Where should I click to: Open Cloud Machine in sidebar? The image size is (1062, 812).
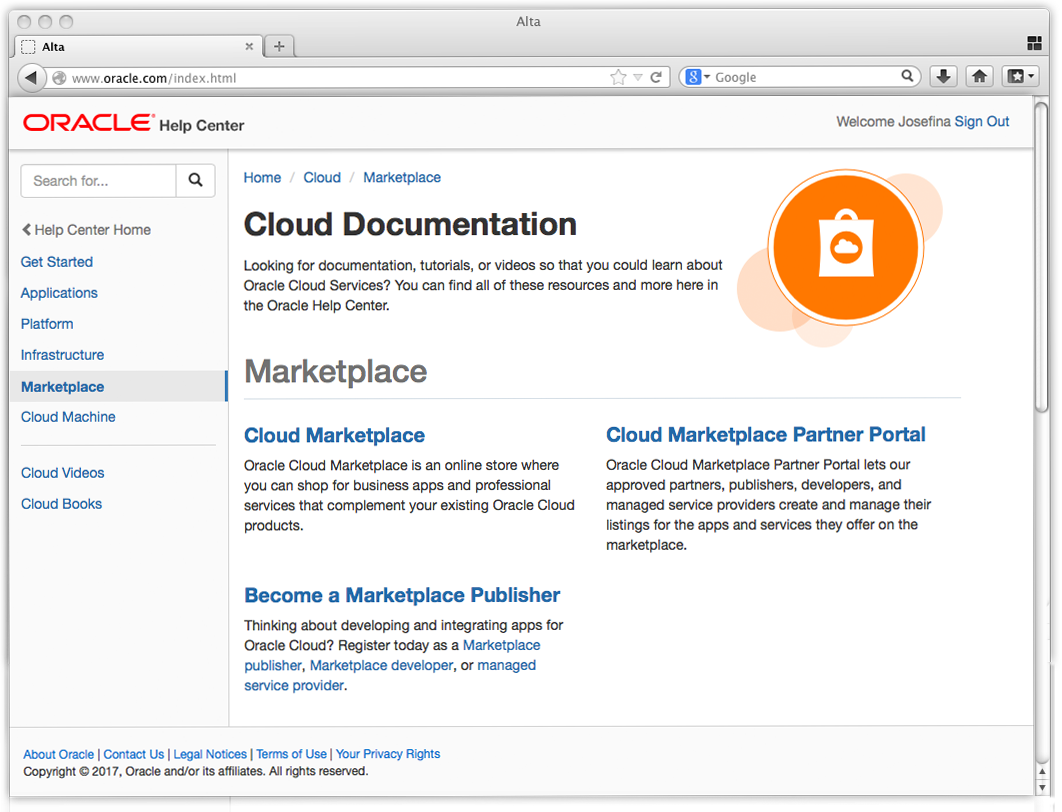(x=68, y=416)
